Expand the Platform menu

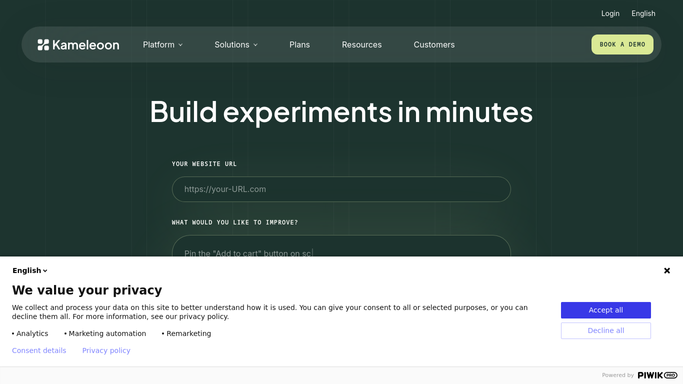(x=162, y=44)
